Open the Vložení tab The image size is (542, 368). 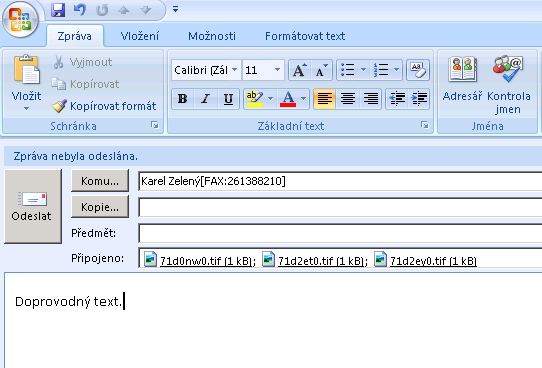(140, 36)
